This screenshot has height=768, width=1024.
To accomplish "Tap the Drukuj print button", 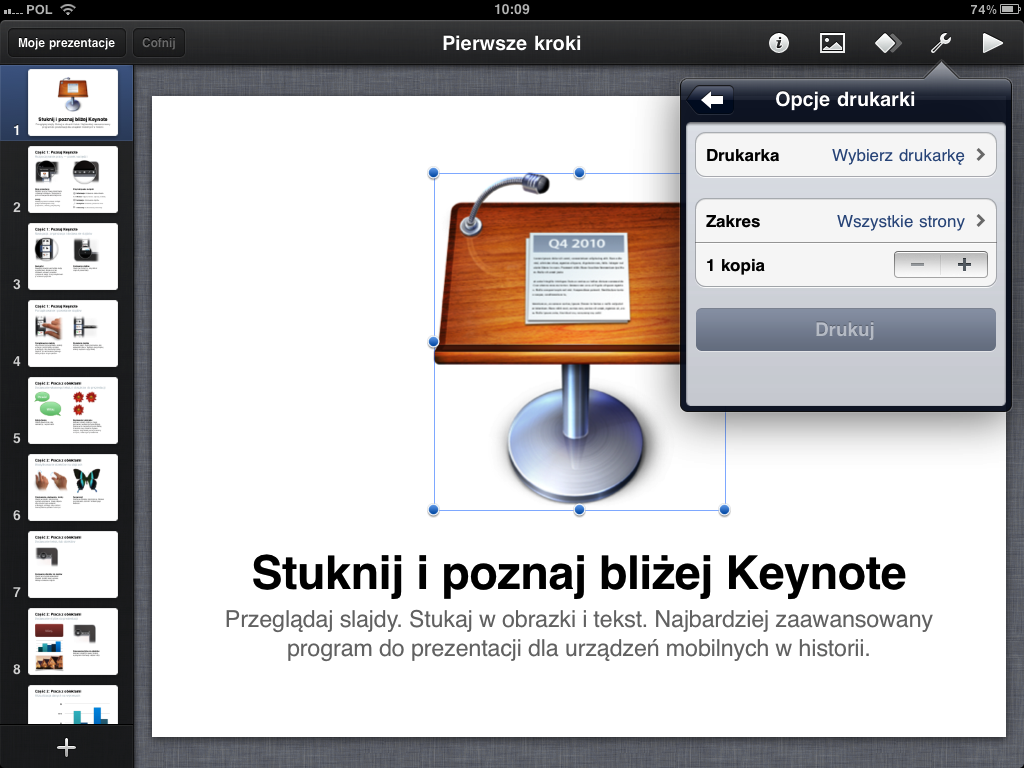I will (x=846, y=329).
